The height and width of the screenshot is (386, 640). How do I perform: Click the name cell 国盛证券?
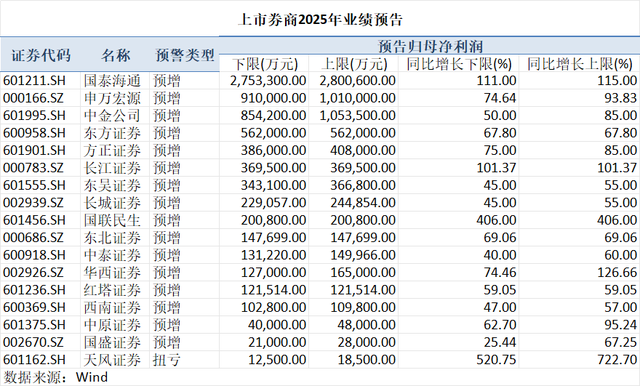[x=112, y=342]
